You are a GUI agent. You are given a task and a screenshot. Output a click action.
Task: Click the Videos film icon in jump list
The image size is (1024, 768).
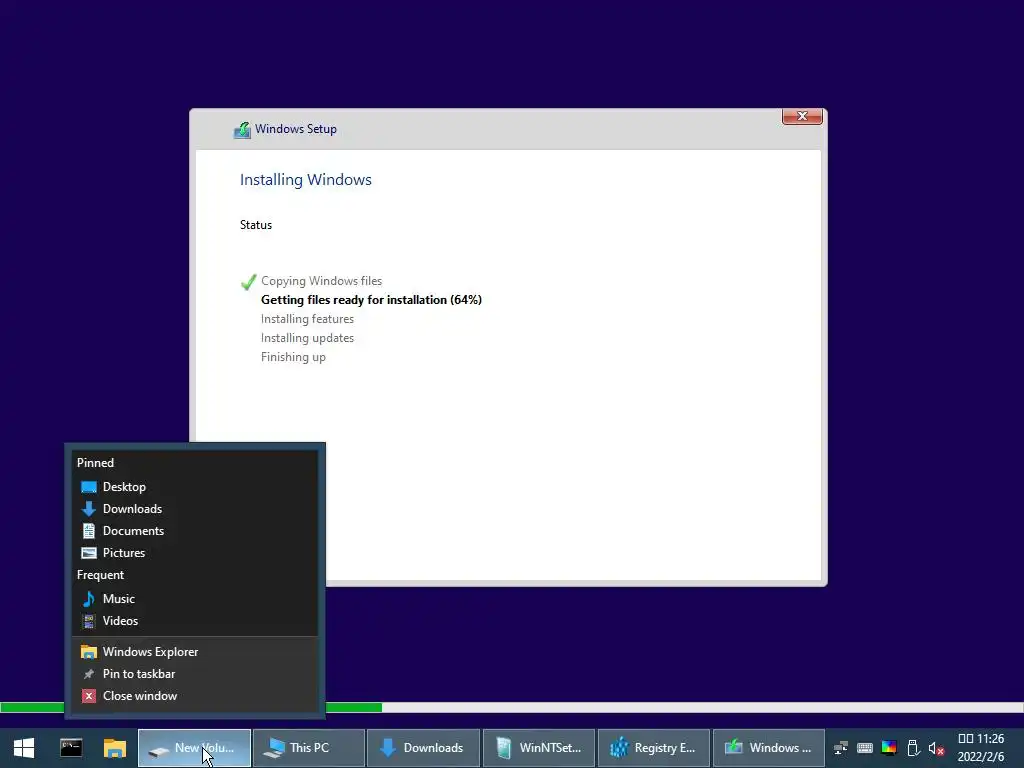(x=89, y=621)
